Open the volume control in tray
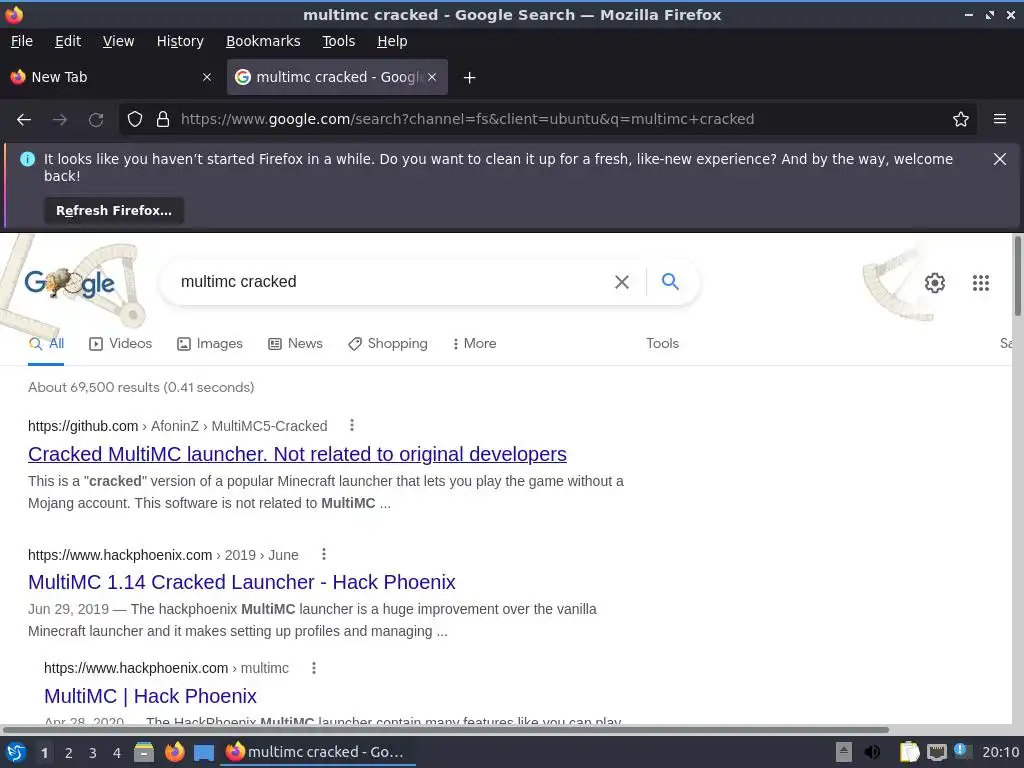Screen dimensions: 1024x768 (x=872, y=752)
